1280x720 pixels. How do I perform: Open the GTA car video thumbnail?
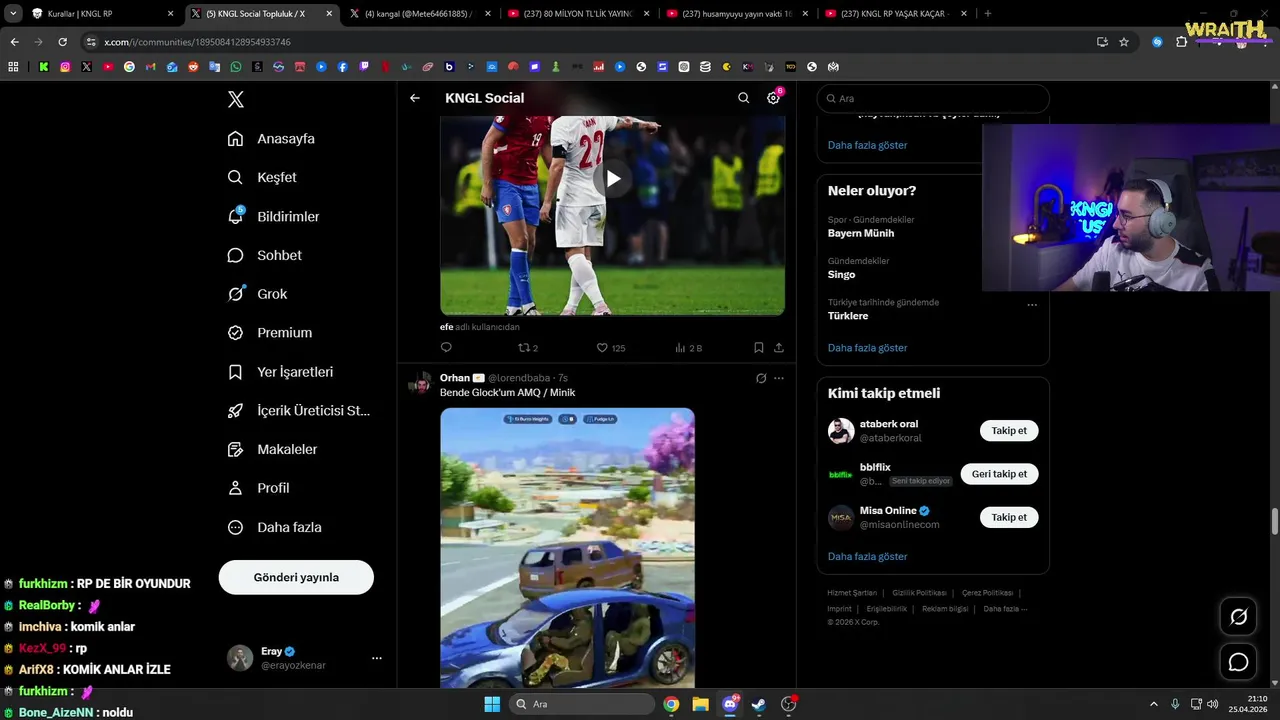pos(567,548)
